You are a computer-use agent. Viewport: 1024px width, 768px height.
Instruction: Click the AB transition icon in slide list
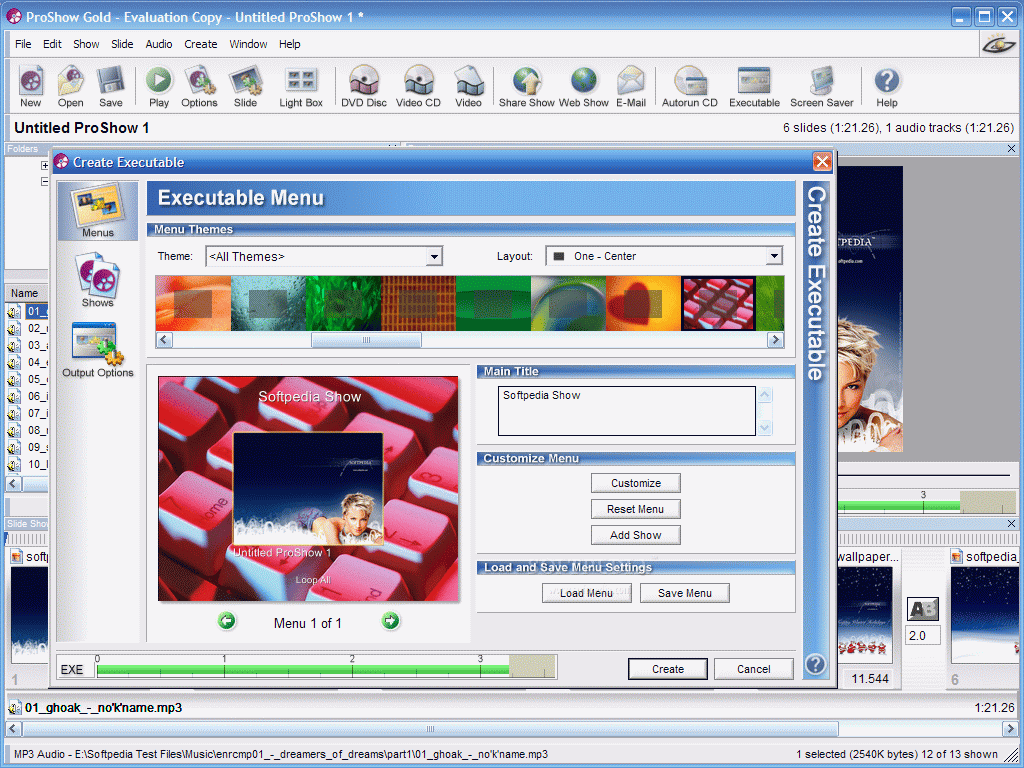[x=923, y=609]
